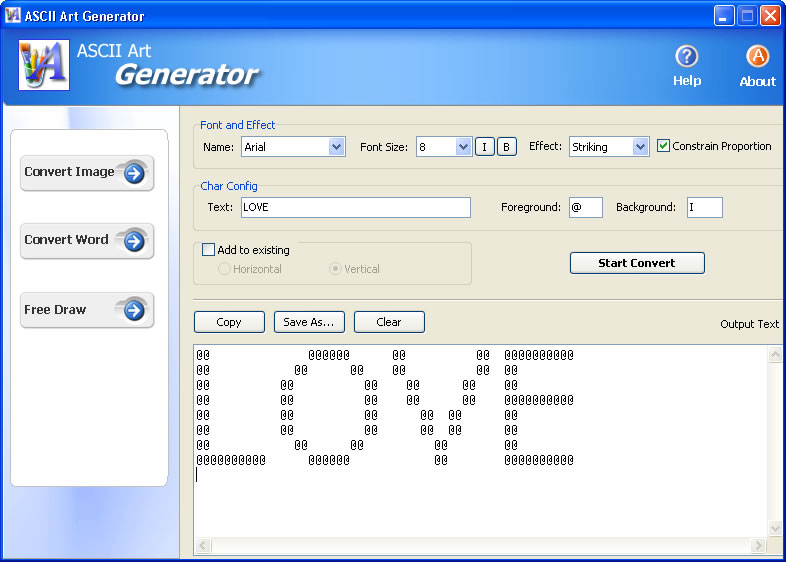Click output scrollbar down arrow
The height and width of the screenshot is (562, 786).
click(x=775, y=528)
